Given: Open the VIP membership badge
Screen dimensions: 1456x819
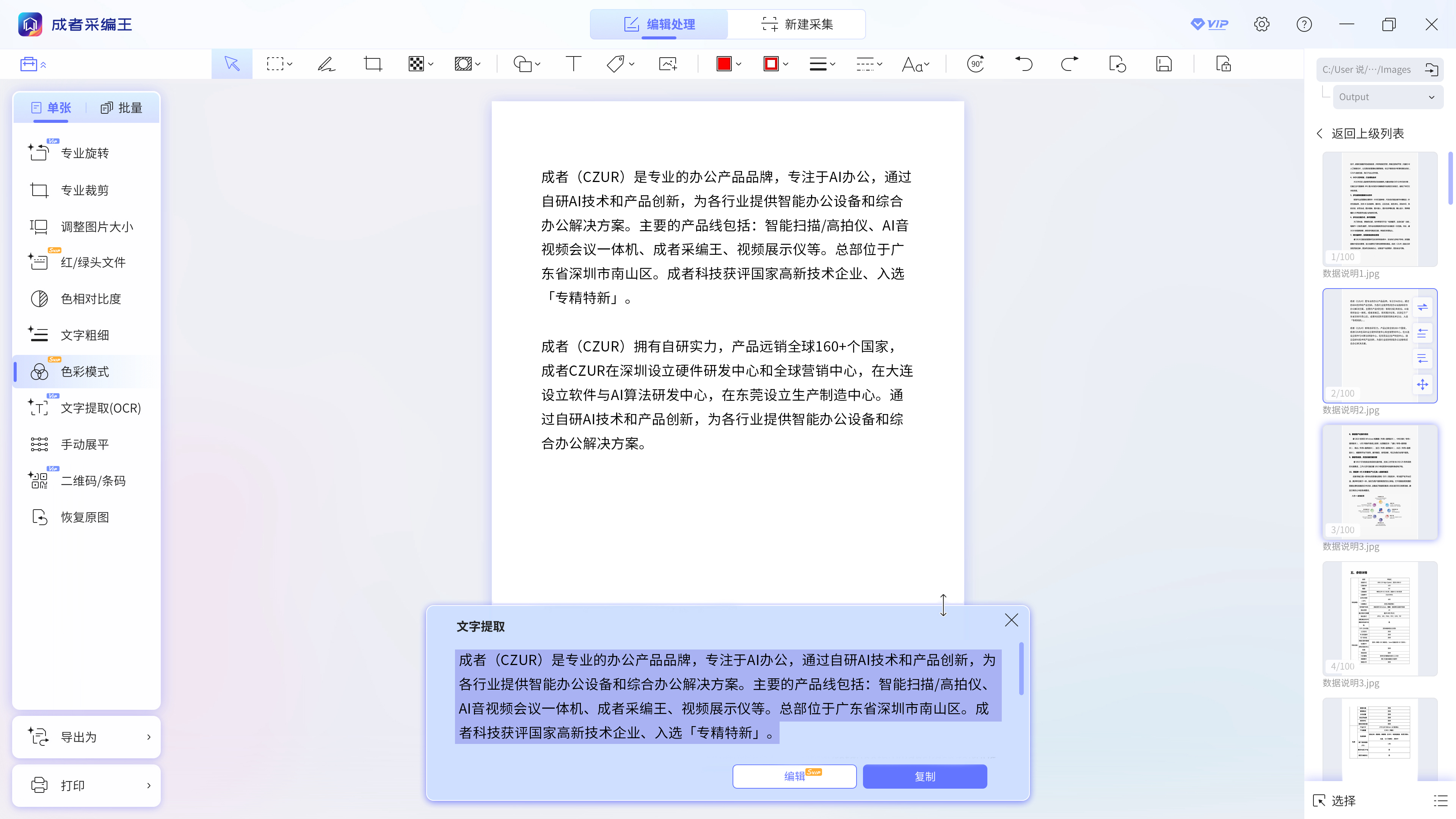Looking at the screenshot, I should 1210,24.
